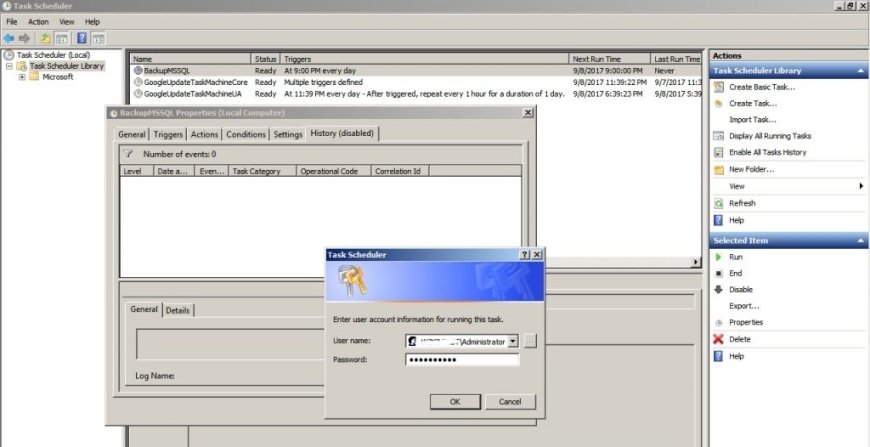Expand the View submenu arrow
Screen dimensions: 870x447
(x=861, y=186)
